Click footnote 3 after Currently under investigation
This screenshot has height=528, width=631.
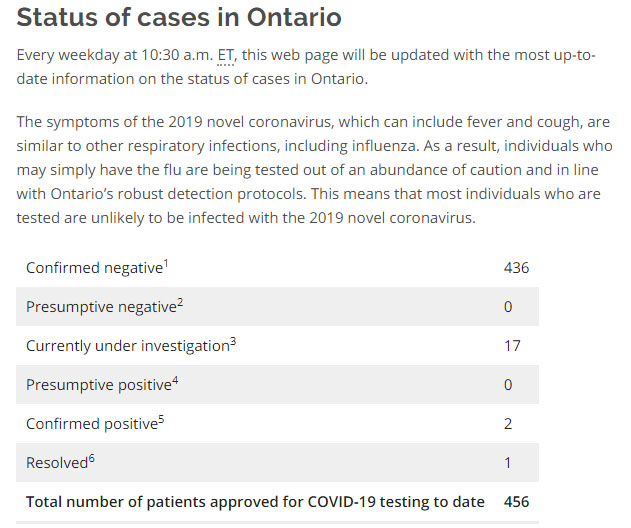[233, 342]
